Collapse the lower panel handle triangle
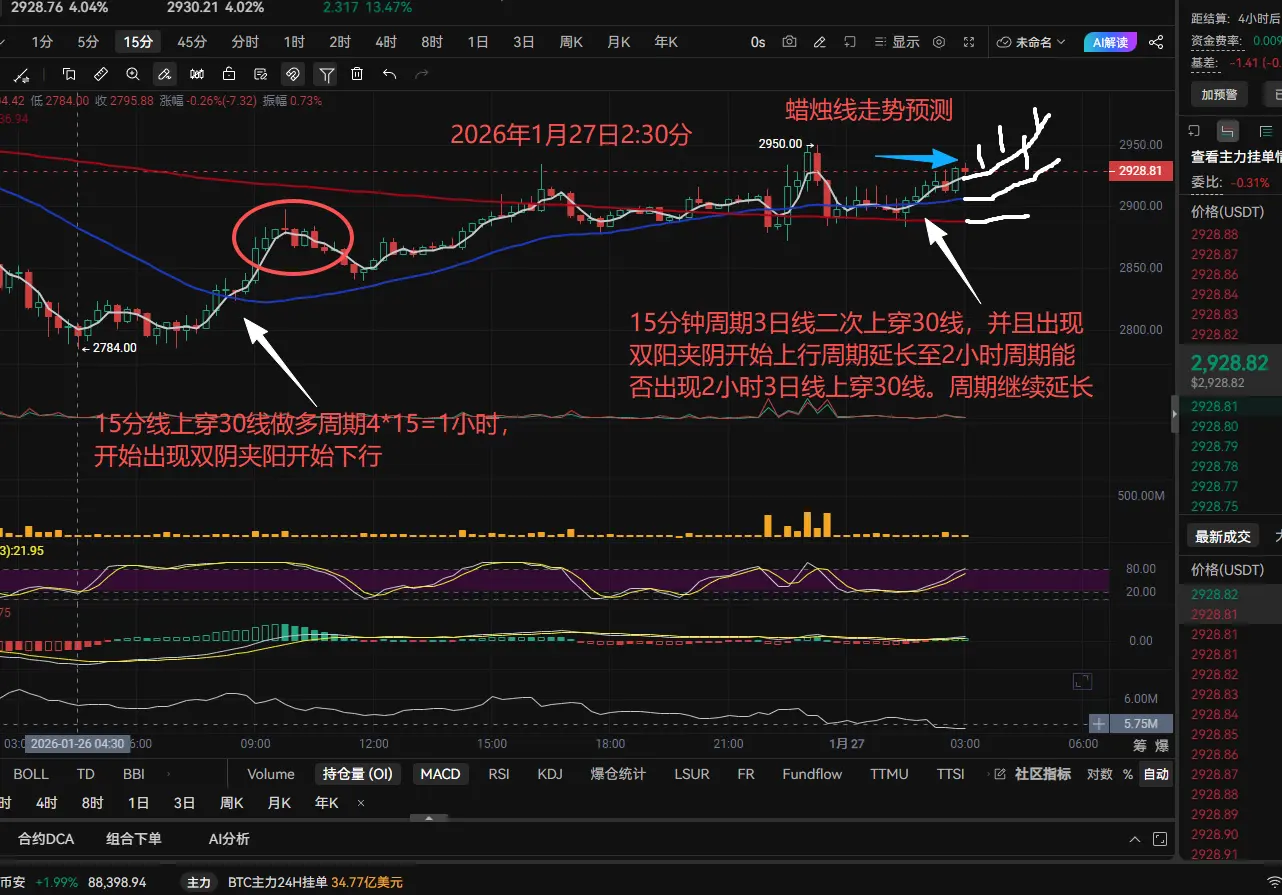1282x895 pixels. tap(430, 818)
